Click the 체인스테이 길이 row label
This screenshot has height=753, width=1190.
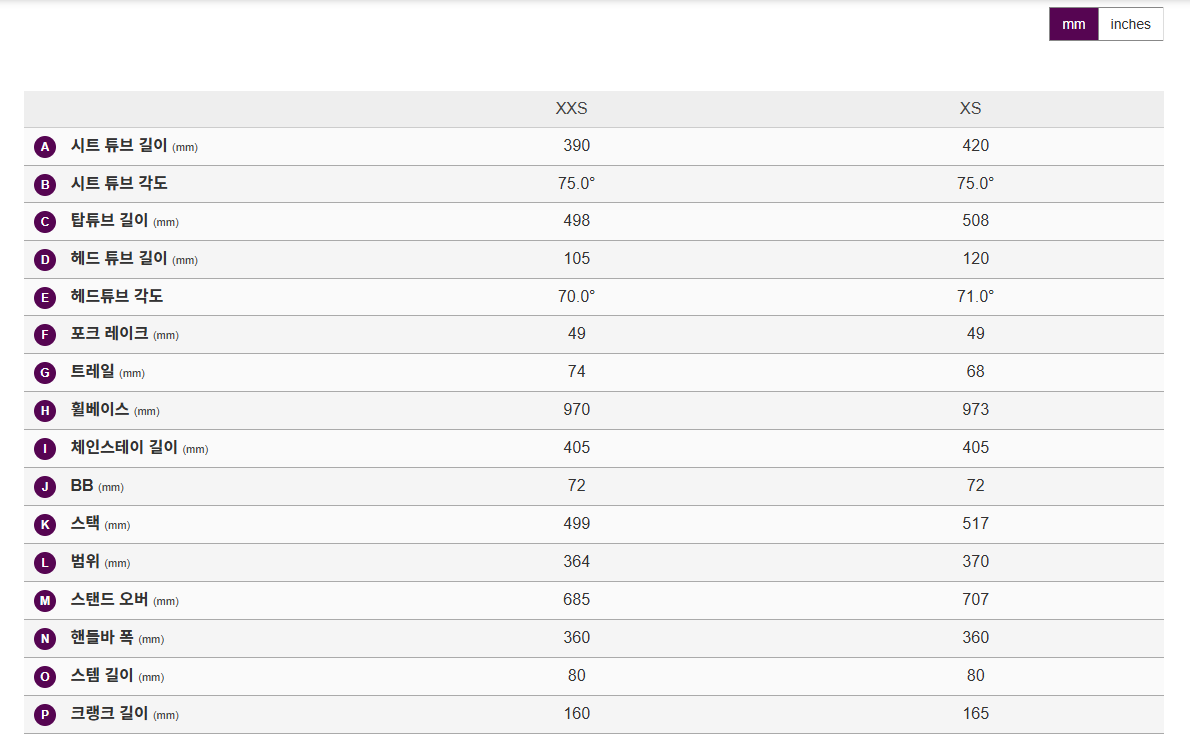(x=124, y=448)
